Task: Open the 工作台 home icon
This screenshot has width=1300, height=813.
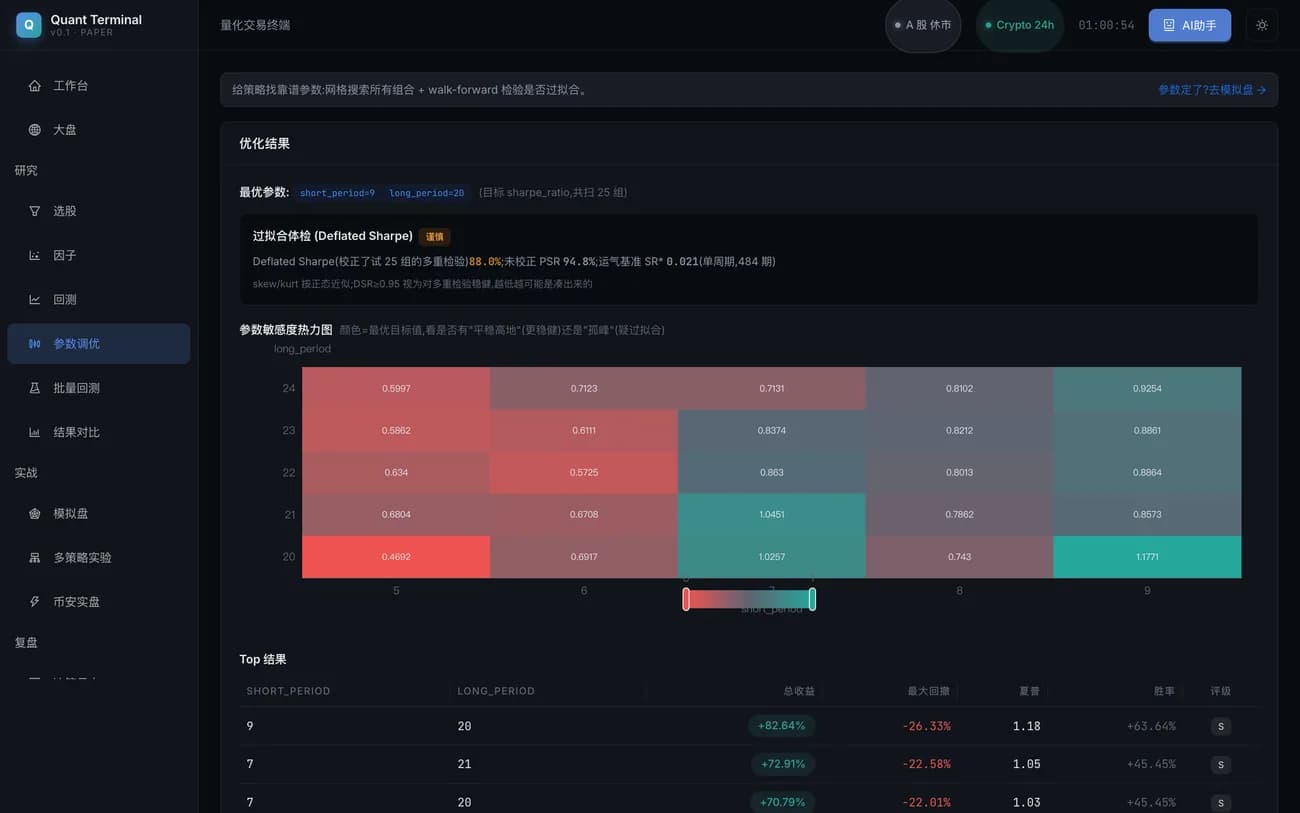Action: (35, 86)
